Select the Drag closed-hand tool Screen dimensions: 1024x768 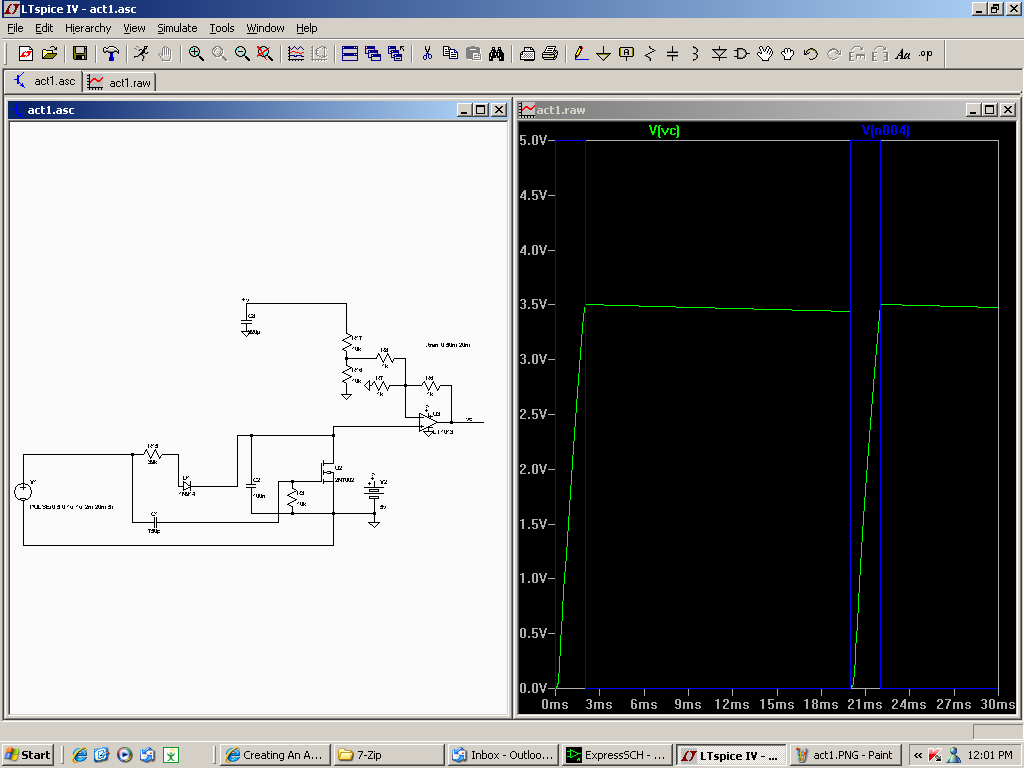point(788,54)
